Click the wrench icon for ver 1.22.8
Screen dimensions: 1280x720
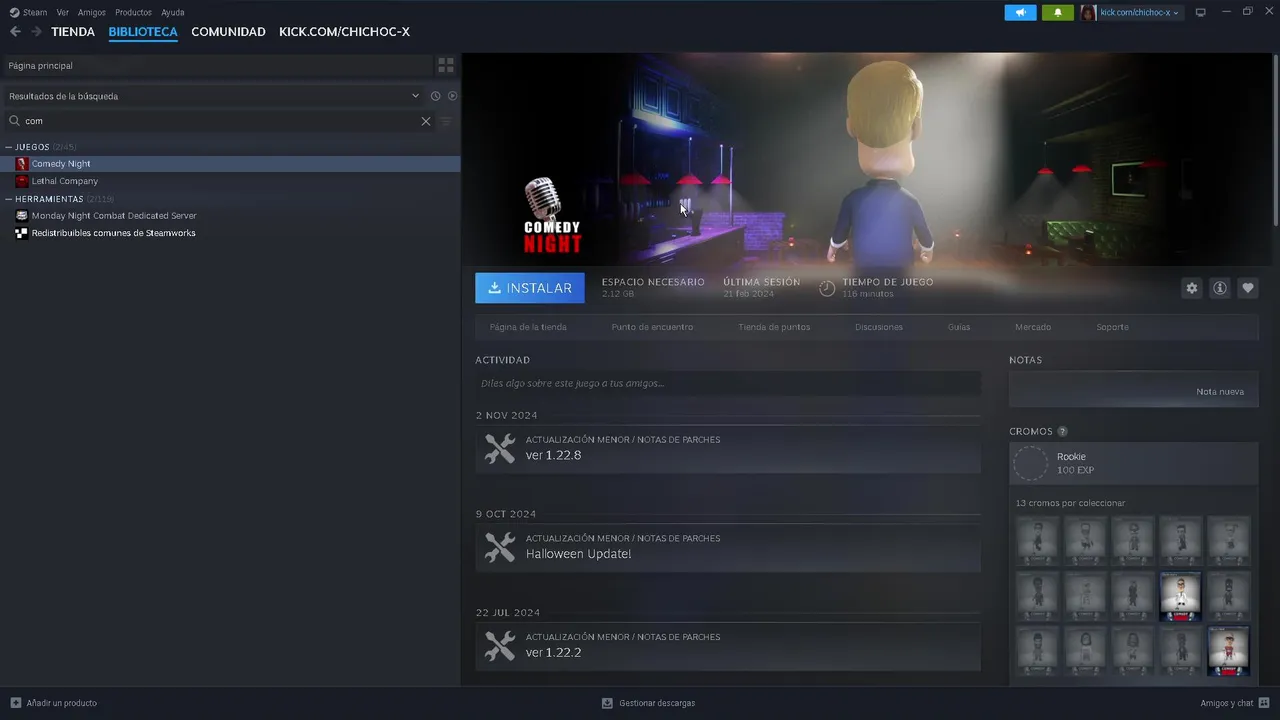pos(500,448)
